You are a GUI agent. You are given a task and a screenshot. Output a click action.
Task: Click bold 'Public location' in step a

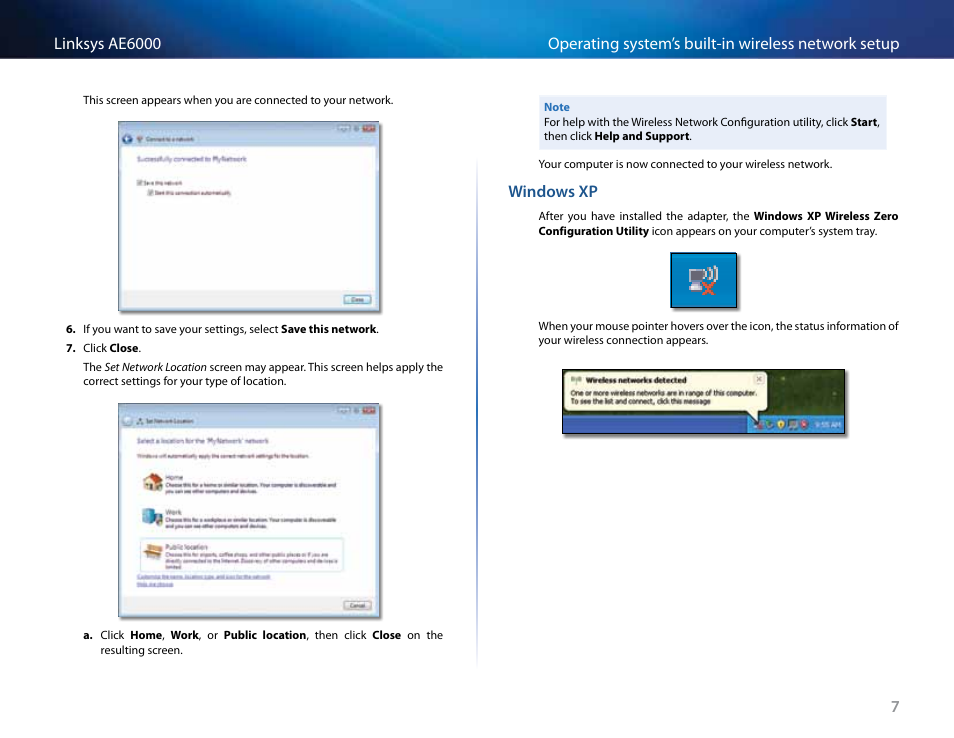[265, 635]
